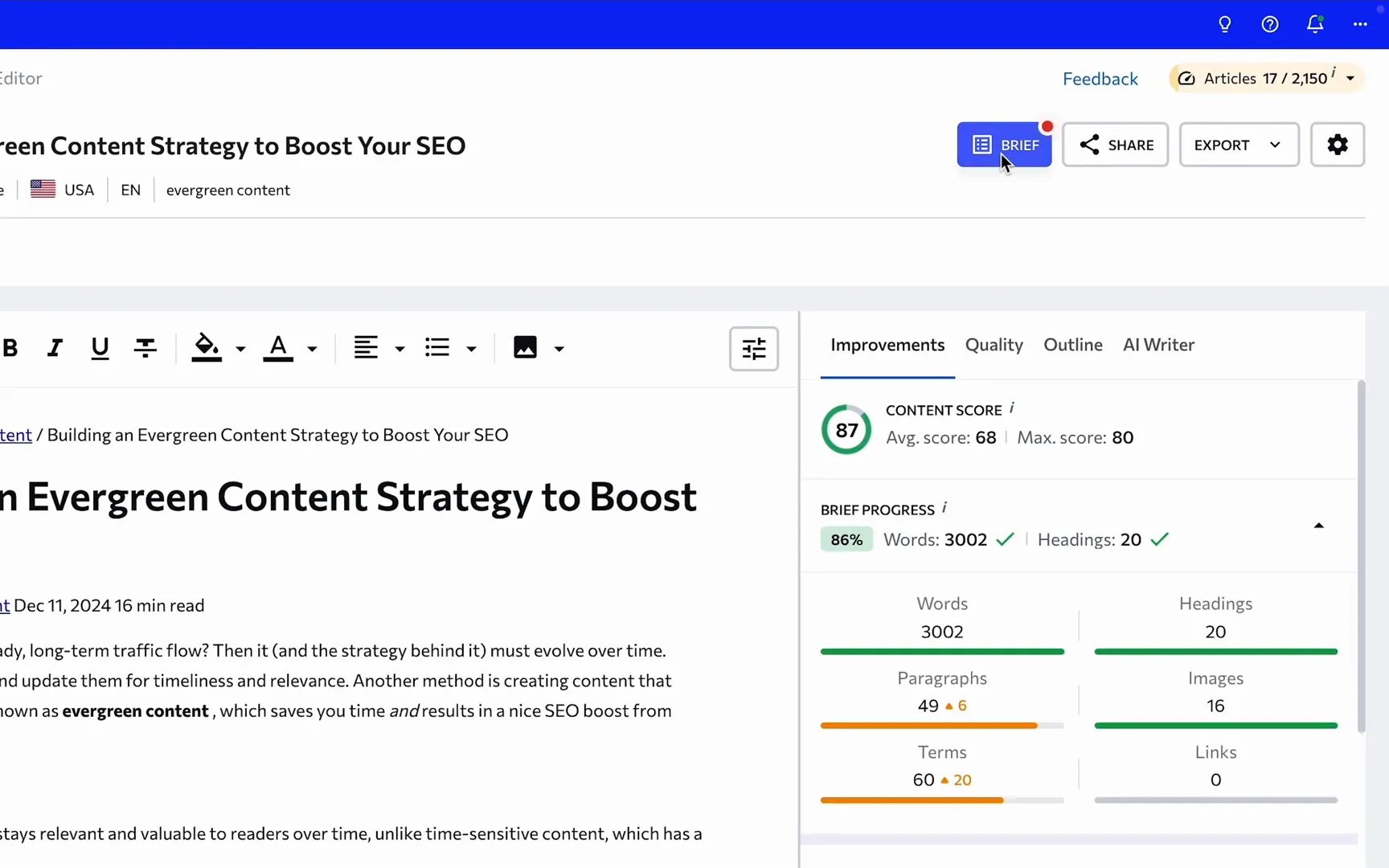The height and width of the screenshot is (868, 1389).
Task: Open the BRIEF panel
Action: [1004, 145]
